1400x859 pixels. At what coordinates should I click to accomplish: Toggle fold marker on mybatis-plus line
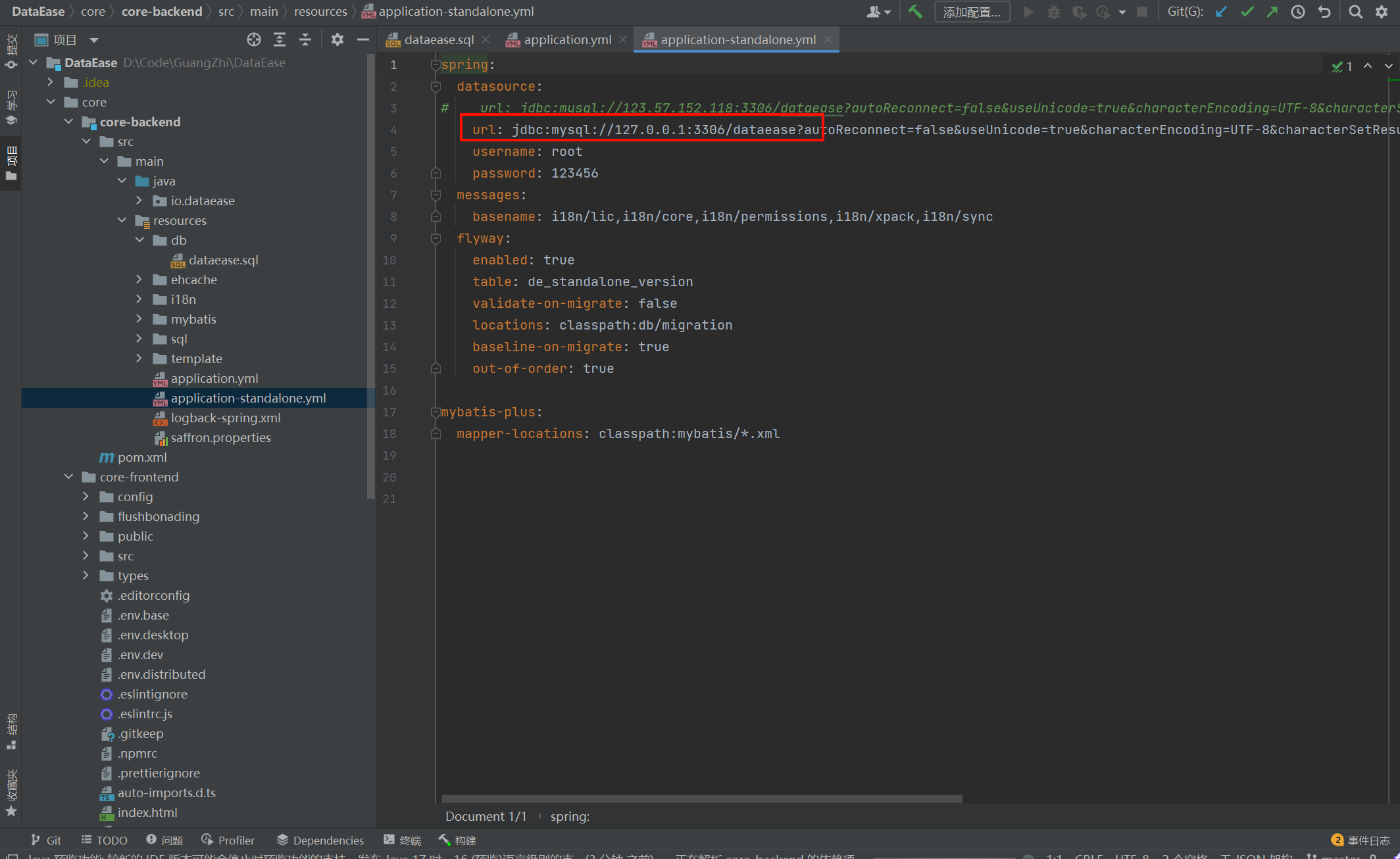(x=435, y=412)
